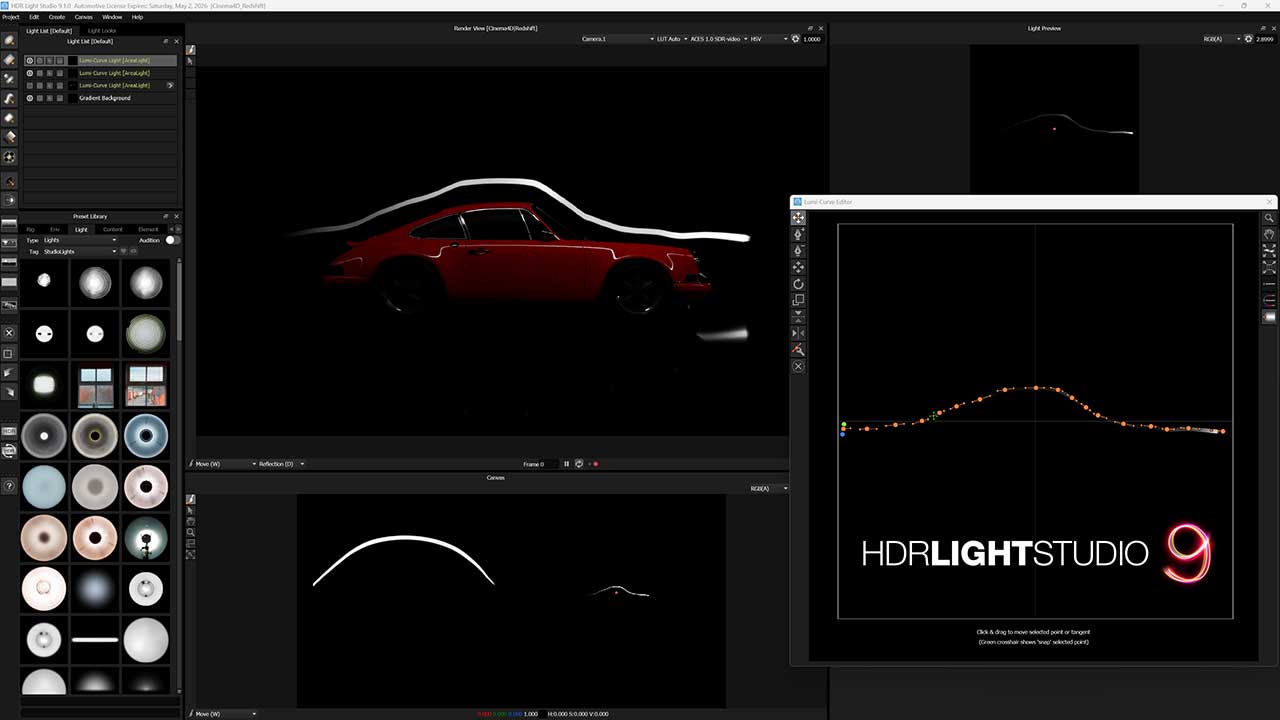Select the window-shaped light preset thumbnail
Screen dimensions: 1280x720
click(95, 385)
